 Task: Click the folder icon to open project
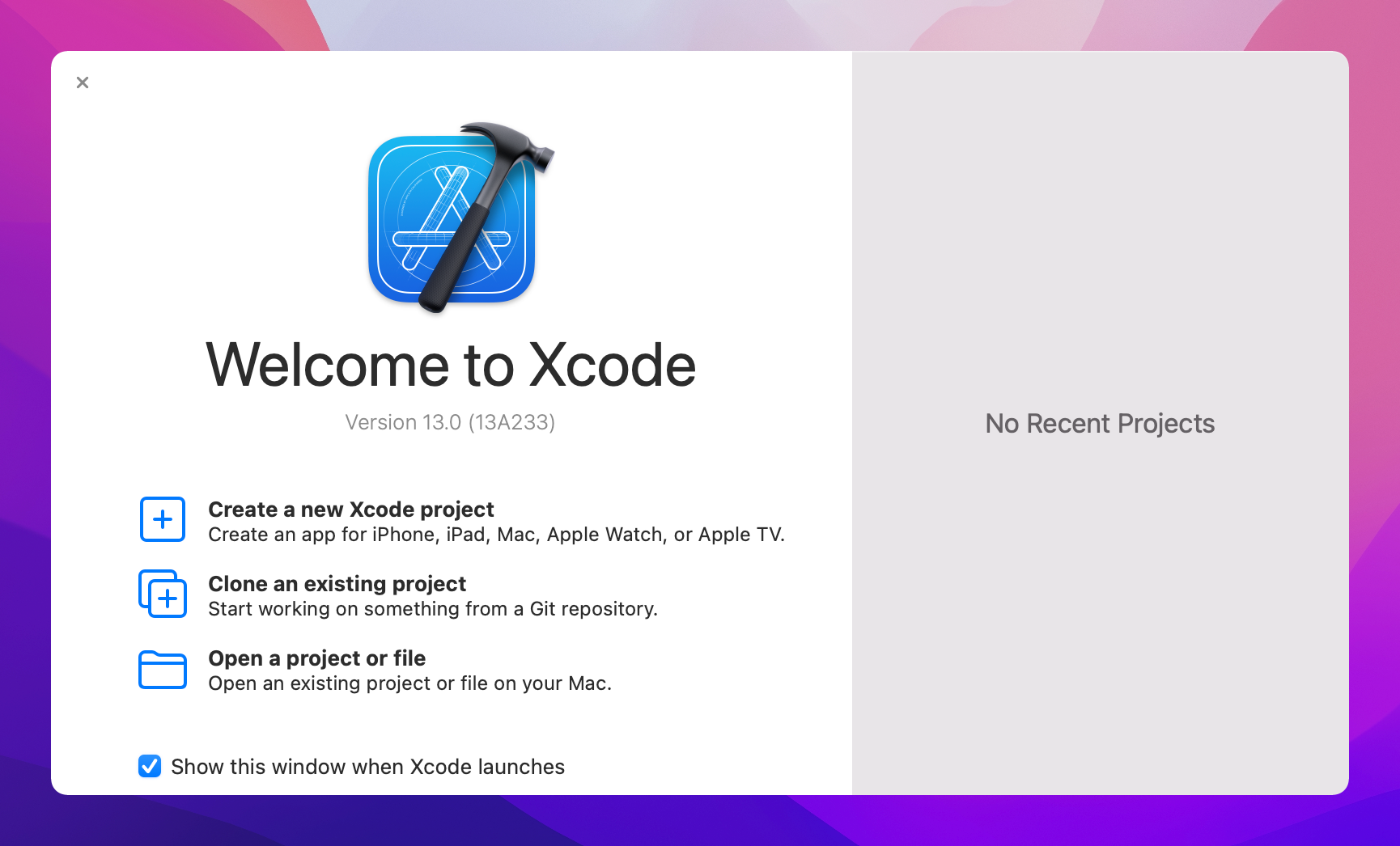pos(163,670)
